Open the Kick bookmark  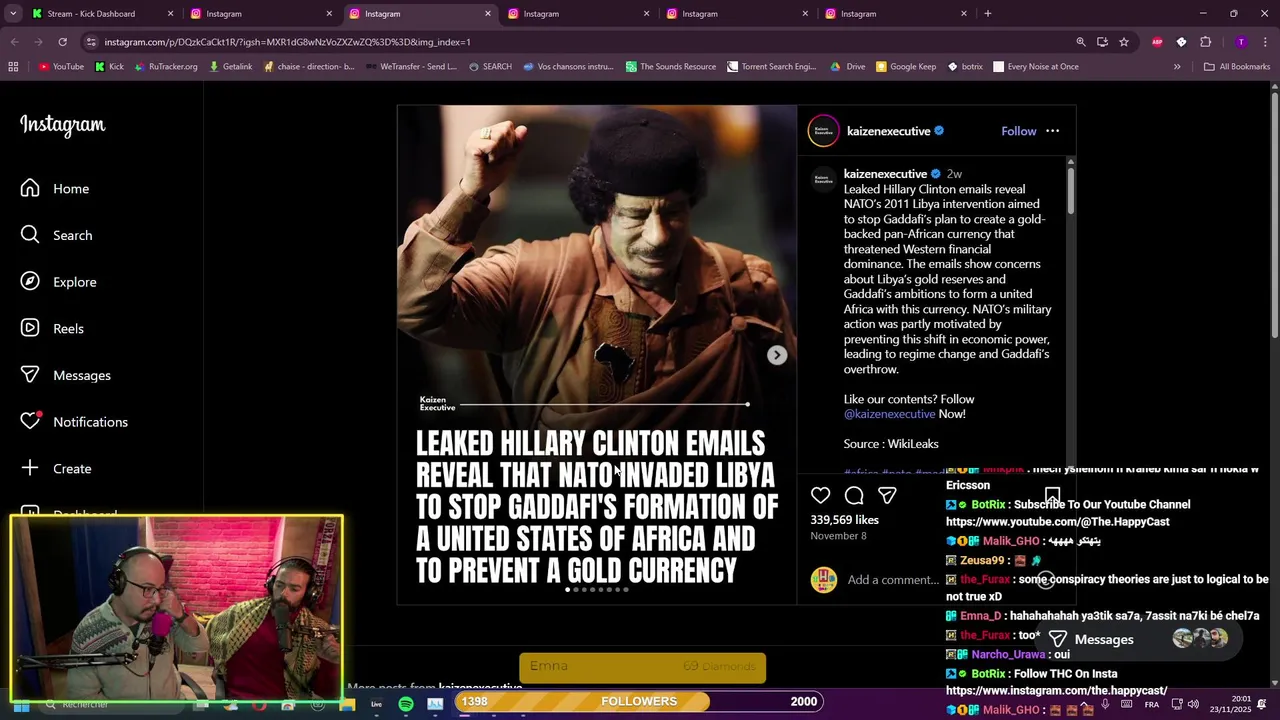[109, 67]
